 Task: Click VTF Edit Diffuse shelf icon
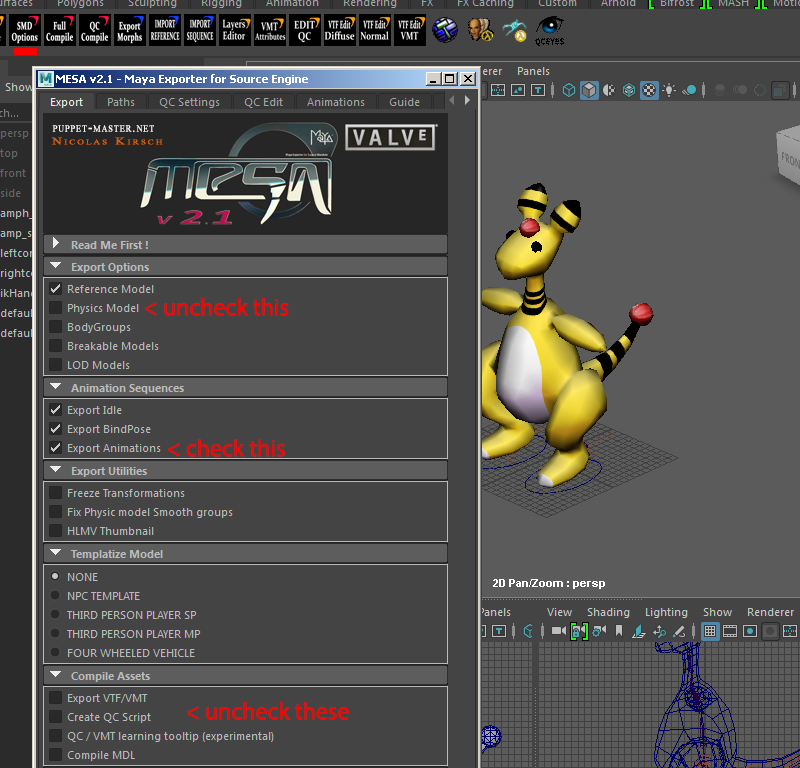(x=339, y=31)
